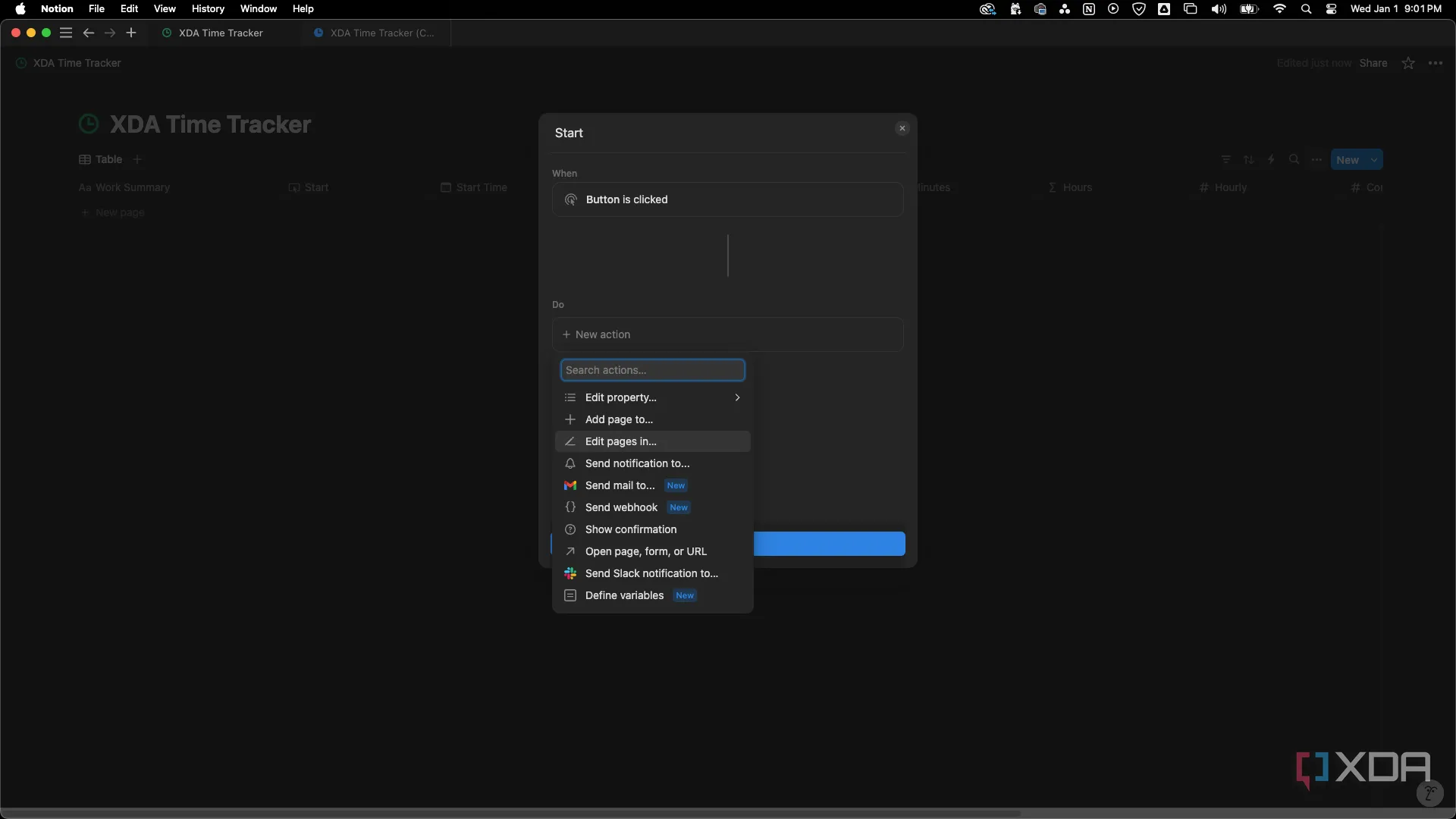This screenshot has width=1456, height=819.
Task: Open the New button dropdown arrow
Action: [1374, 160]
